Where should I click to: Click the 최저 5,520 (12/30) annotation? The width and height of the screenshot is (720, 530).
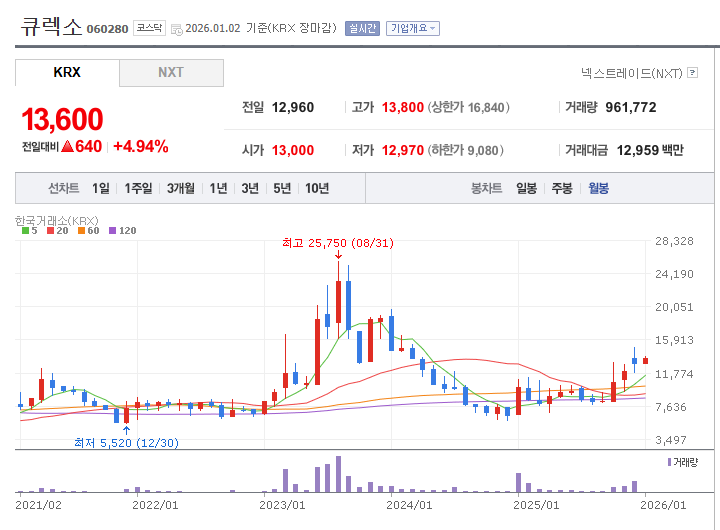[x=126, y=443]
